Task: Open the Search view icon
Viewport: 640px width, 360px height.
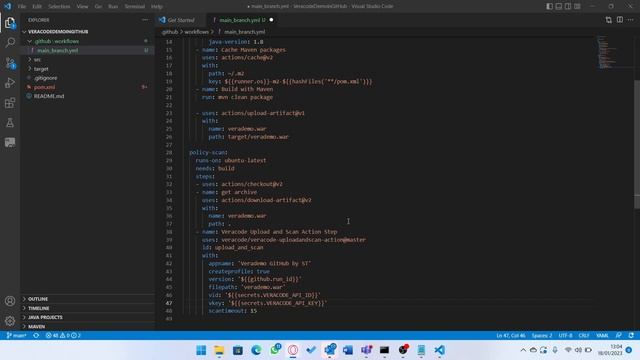Action: 10,42
